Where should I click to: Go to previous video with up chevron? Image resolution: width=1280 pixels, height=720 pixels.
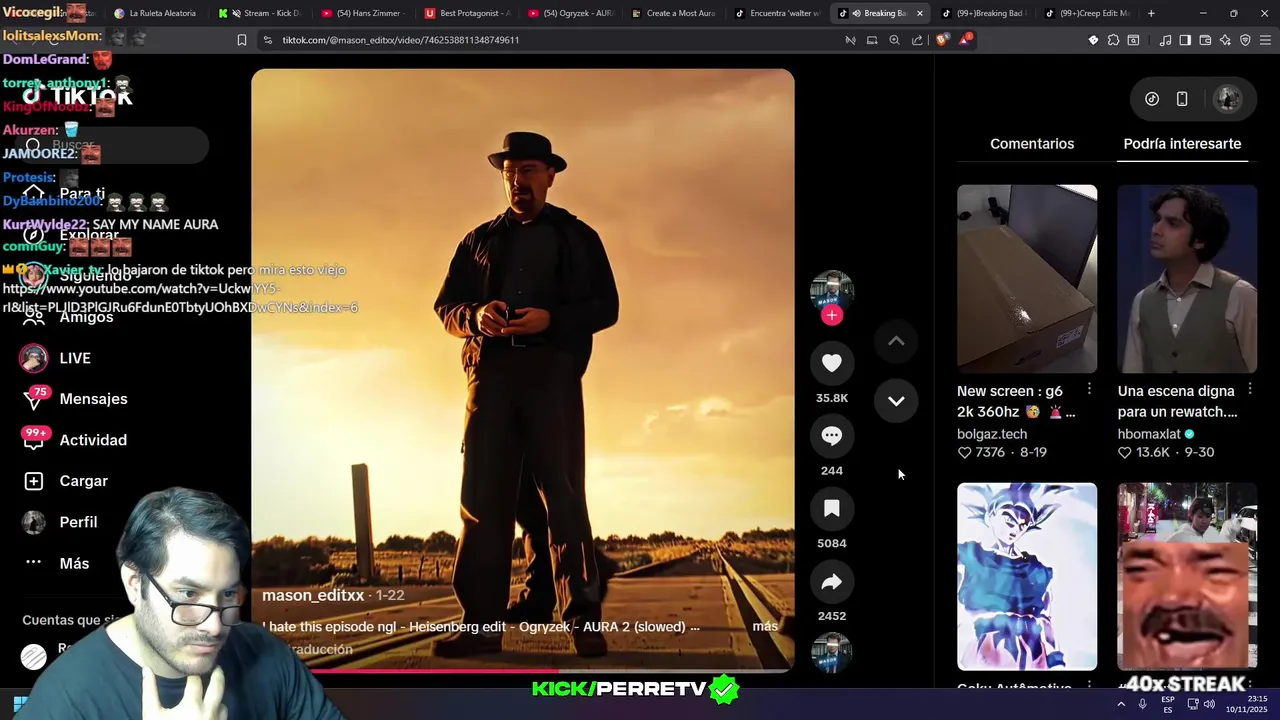pos(896,341)
